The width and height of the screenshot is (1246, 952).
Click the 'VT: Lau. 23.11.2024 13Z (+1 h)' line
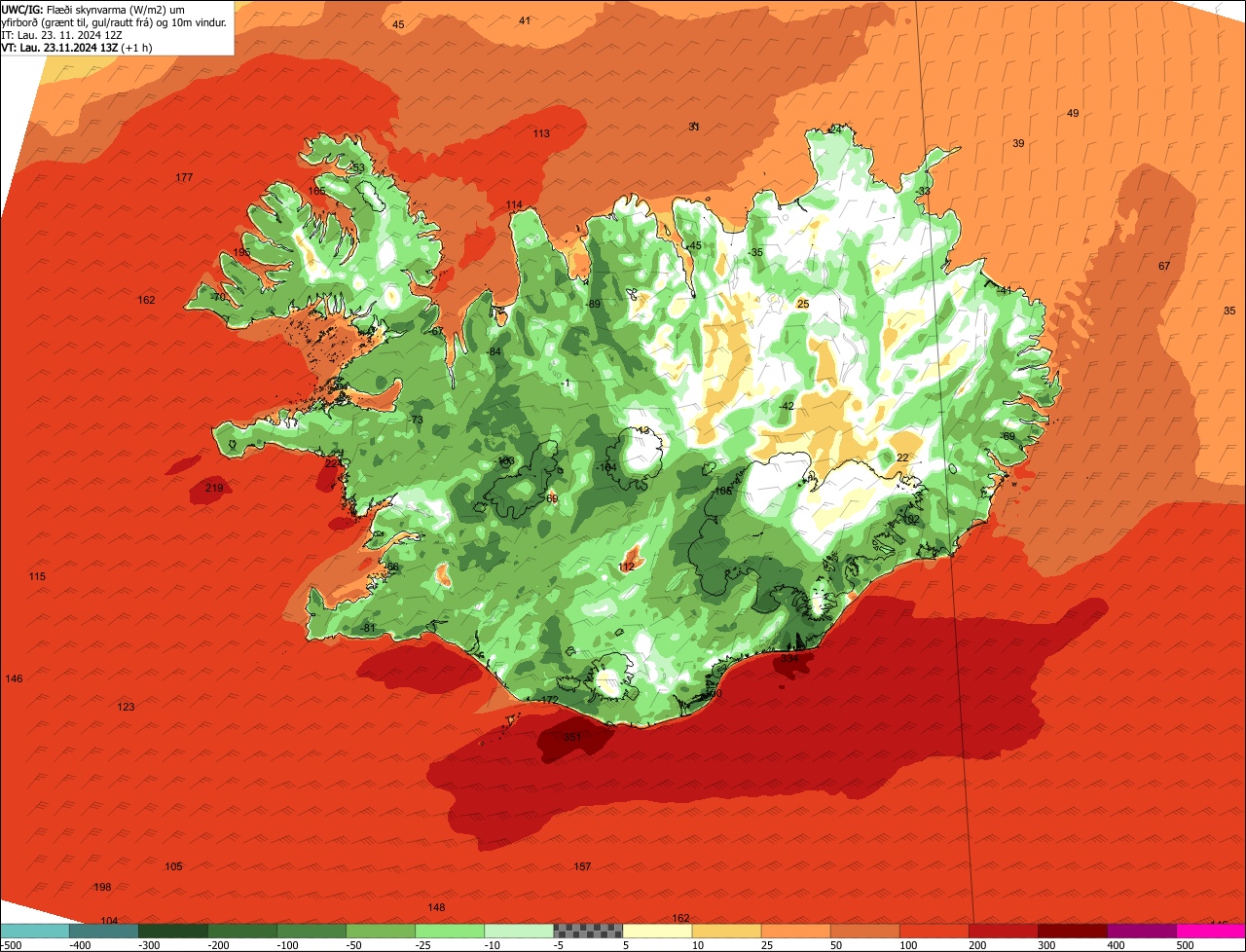coord(76,48)
